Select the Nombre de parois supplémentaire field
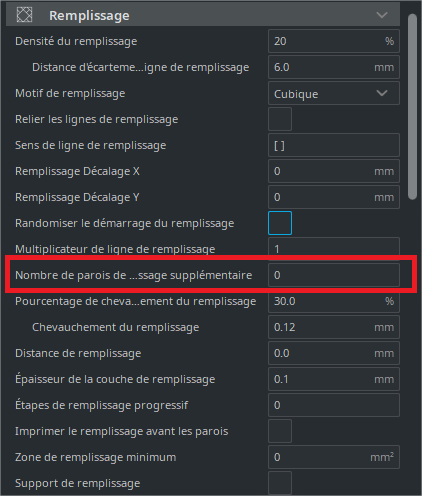The height and width of the screenshot is (496, 422). click(334, 275)
